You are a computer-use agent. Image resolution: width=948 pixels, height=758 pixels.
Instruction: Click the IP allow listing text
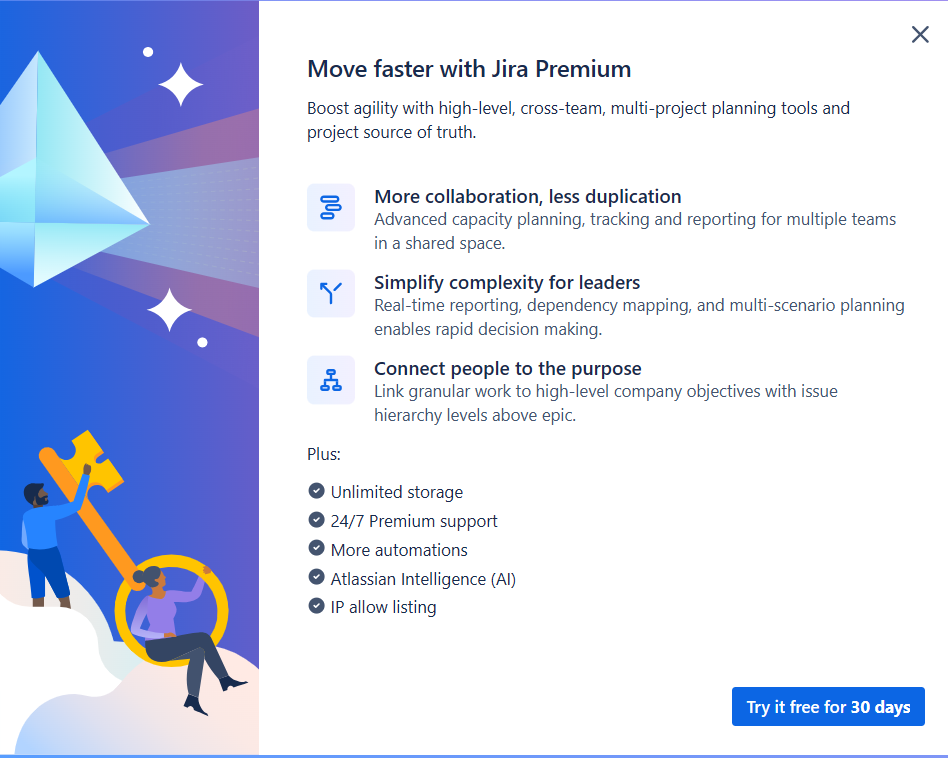tap(383, 607)
